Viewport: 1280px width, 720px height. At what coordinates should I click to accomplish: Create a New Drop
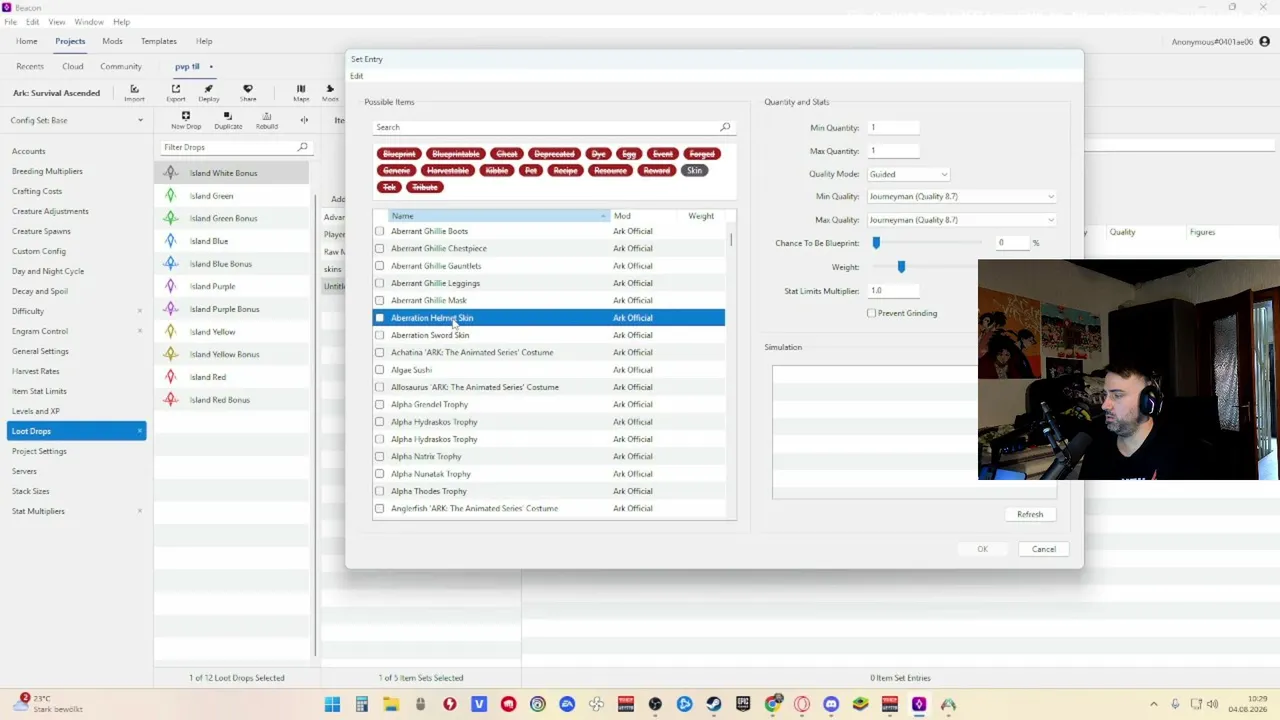[x=186, y=120]
